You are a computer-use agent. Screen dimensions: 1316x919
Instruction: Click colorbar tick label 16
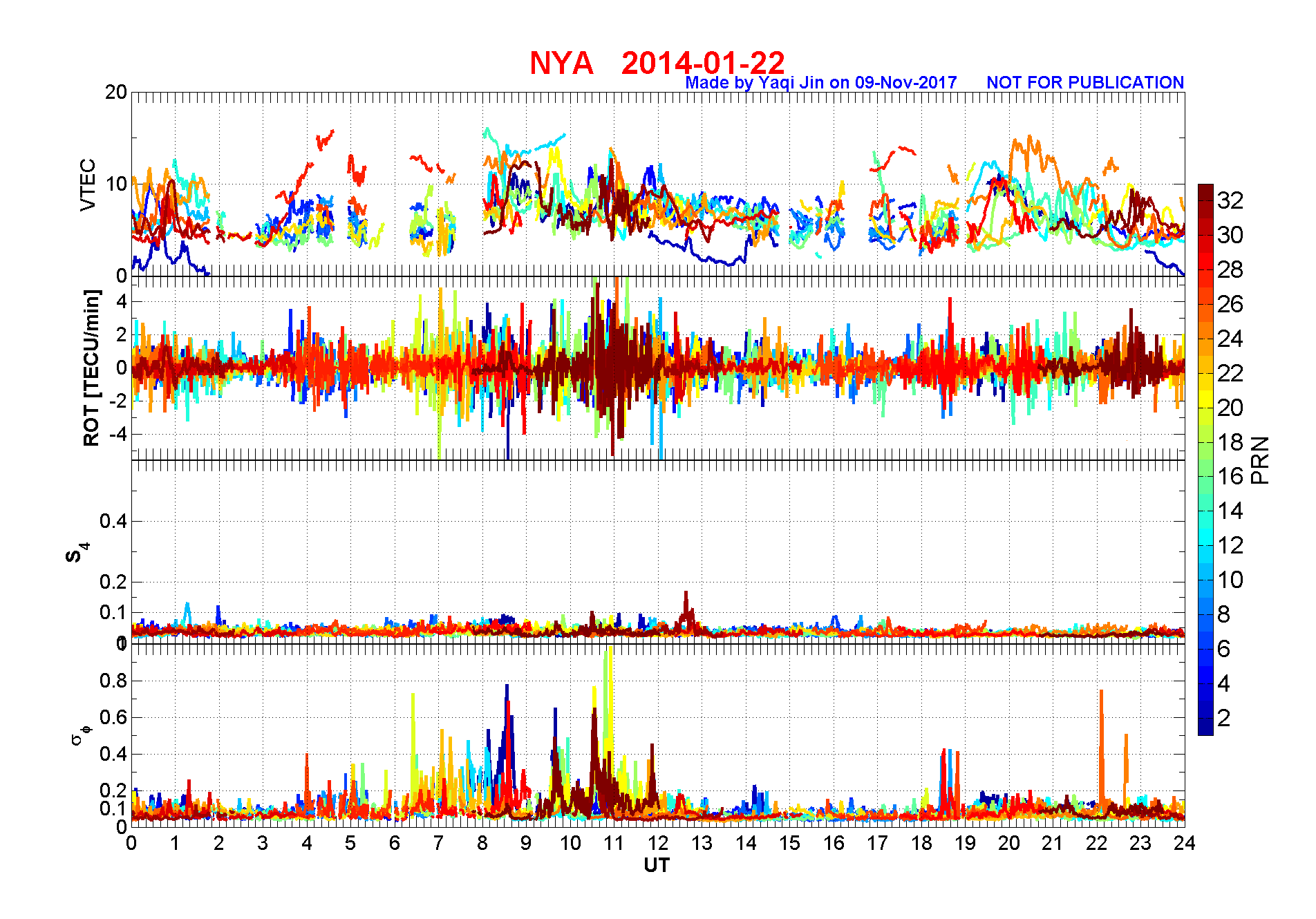coord(1230,476)
